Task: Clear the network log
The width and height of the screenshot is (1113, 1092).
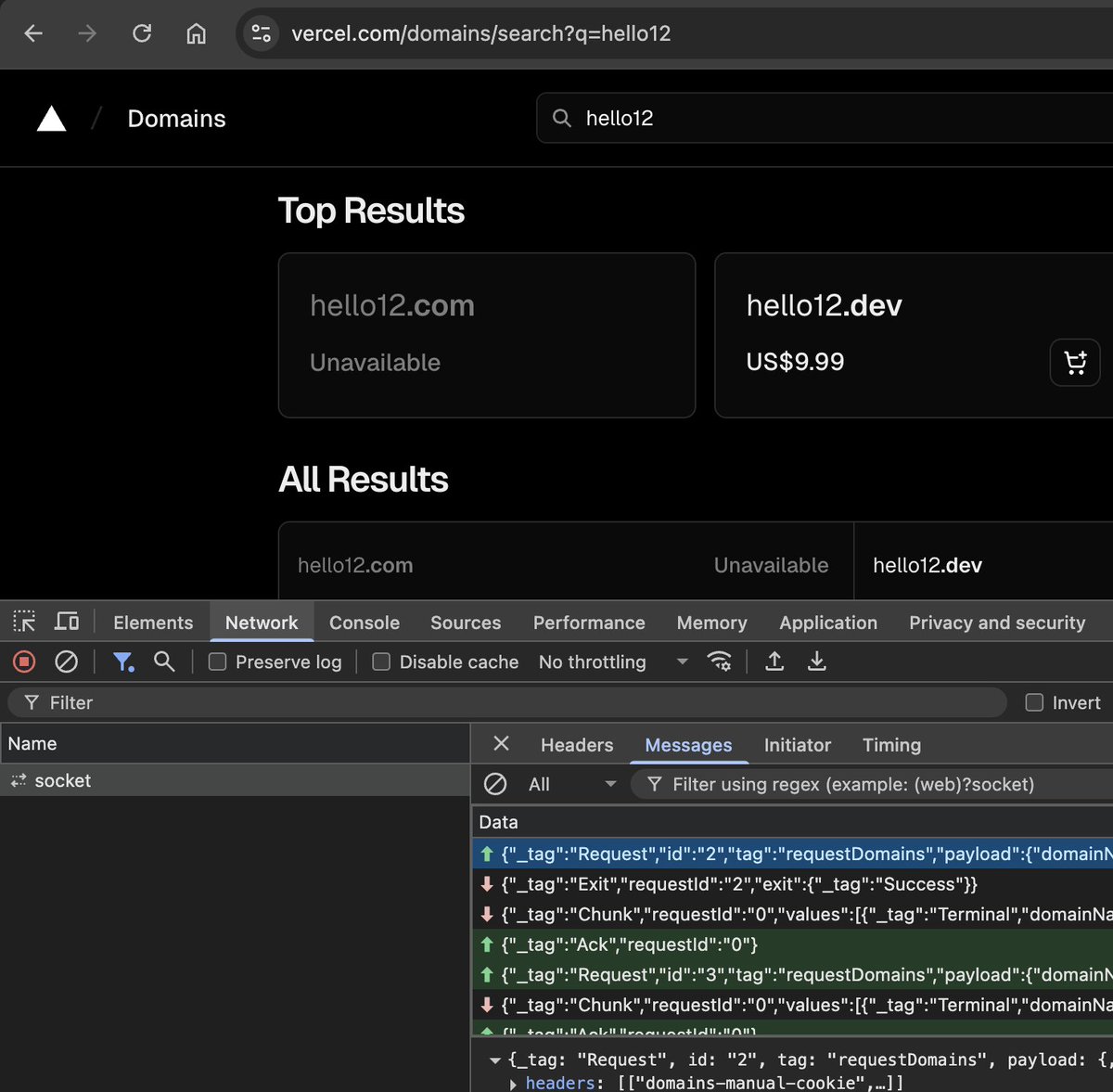Action: point(66,662)
